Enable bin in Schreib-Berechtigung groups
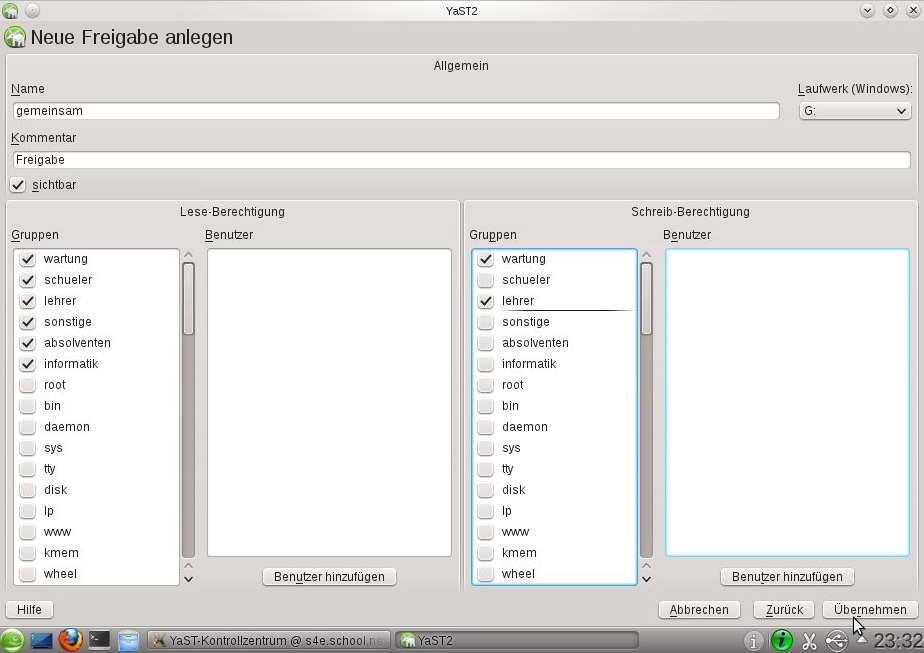The height and width of the screenshot is (653, 924). 485,406
